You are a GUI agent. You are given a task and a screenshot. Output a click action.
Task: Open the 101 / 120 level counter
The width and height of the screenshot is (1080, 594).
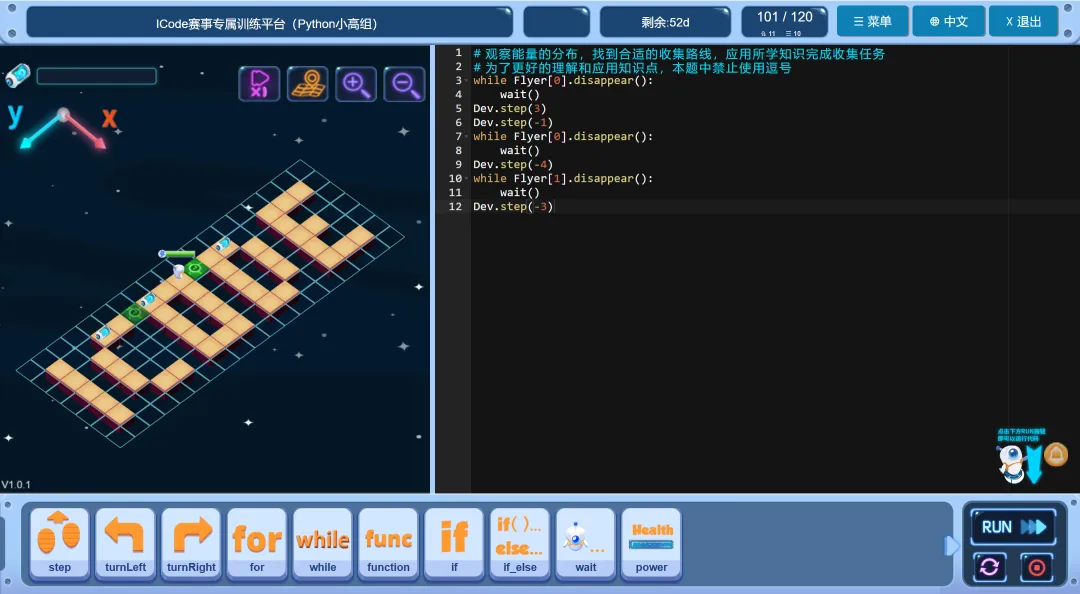(x=785, y=21)
